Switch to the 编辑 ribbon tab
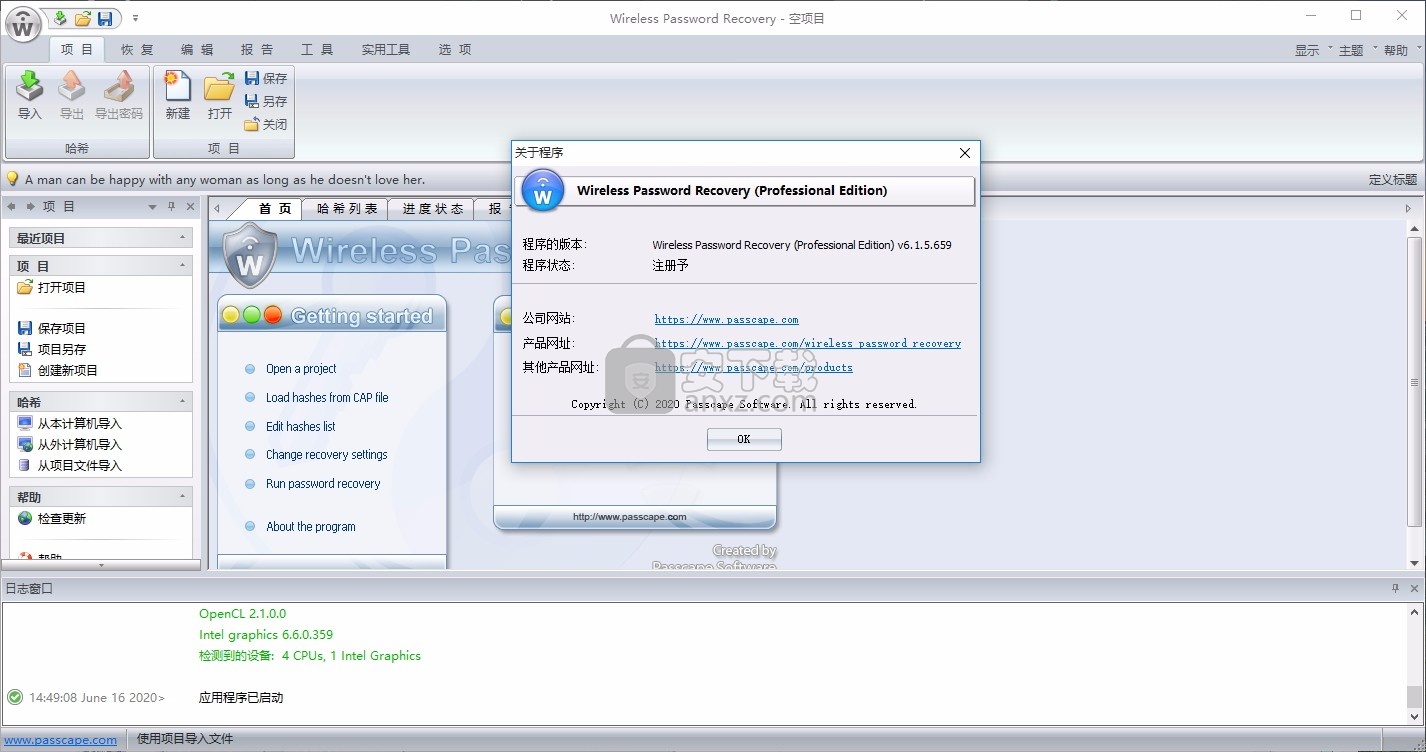 coord(197,49)
